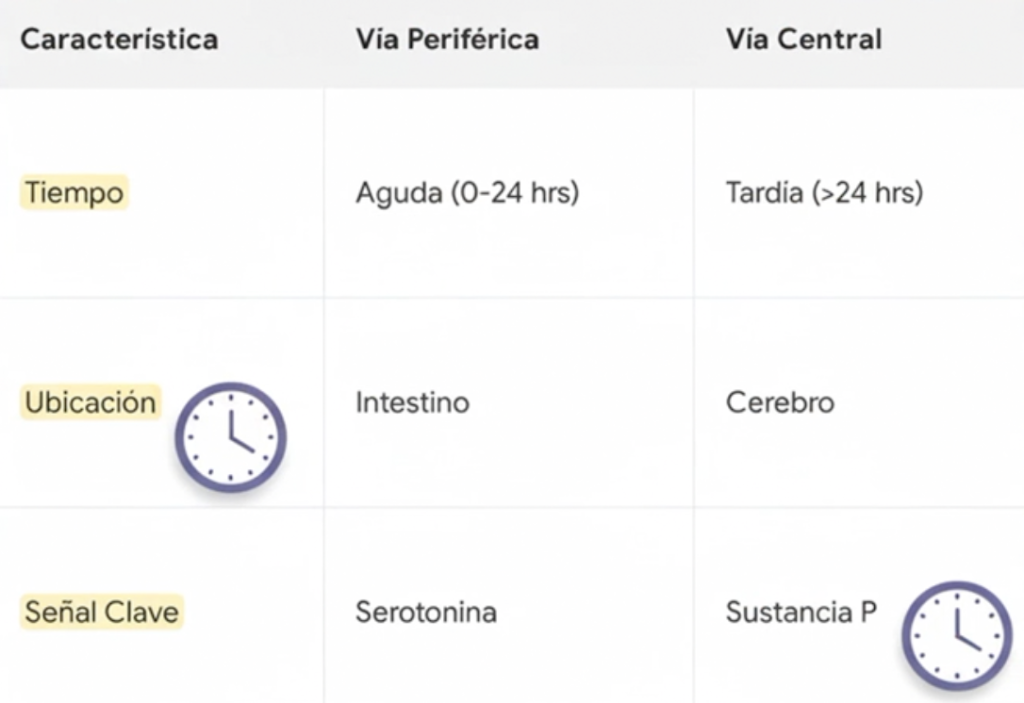This screenshot has width=1024, height=703.
Task: Click the word Aguda in the Tiempo row
Action: 397,193
